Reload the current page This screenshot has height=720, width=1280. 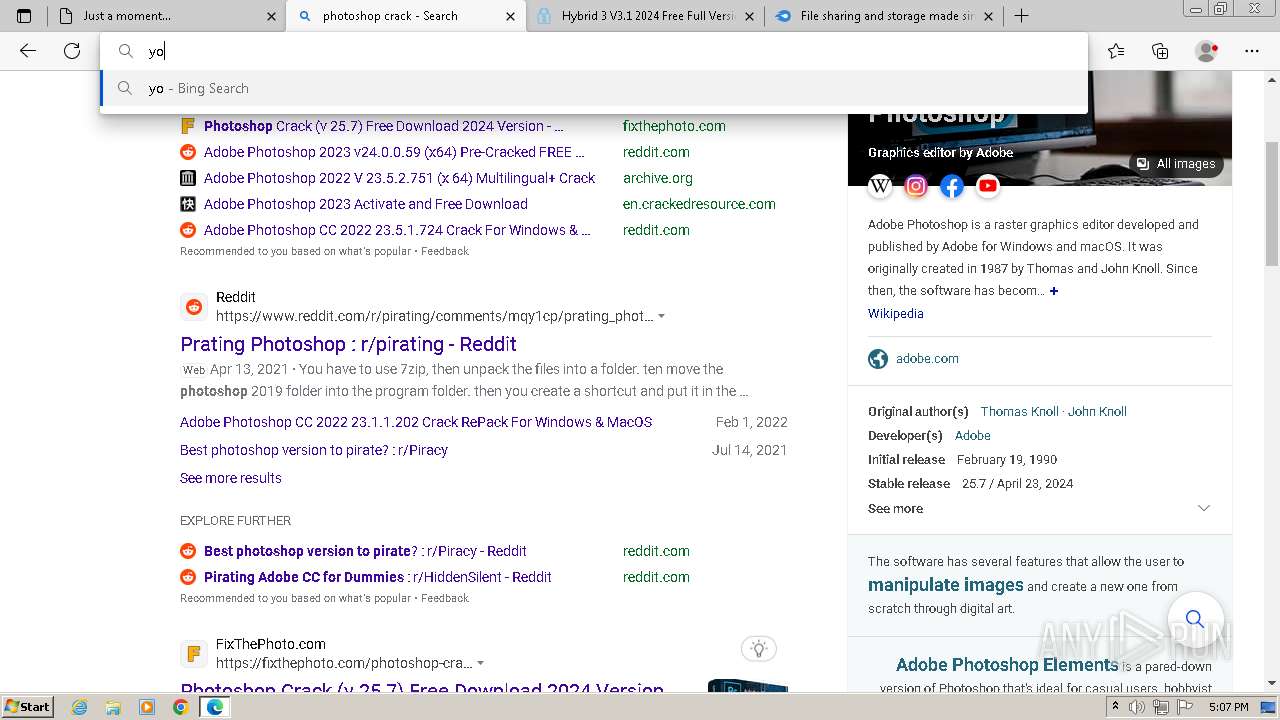pos(72,51)
